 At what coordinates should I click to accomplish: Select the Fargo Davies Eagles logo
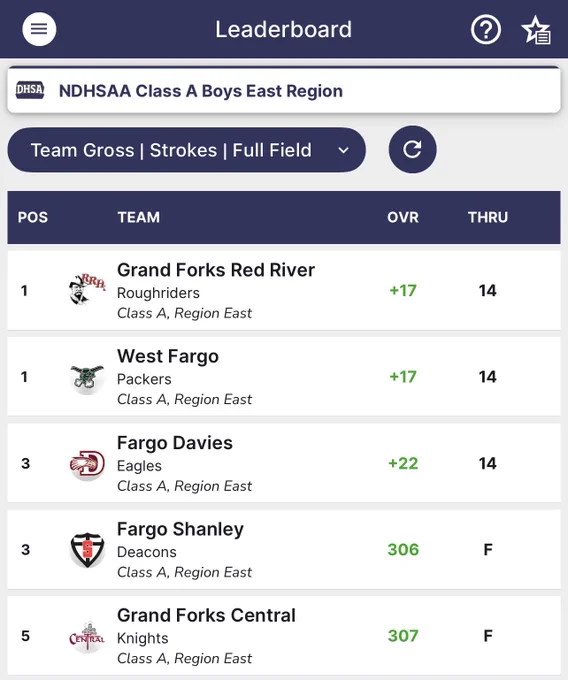coord(87,464)
